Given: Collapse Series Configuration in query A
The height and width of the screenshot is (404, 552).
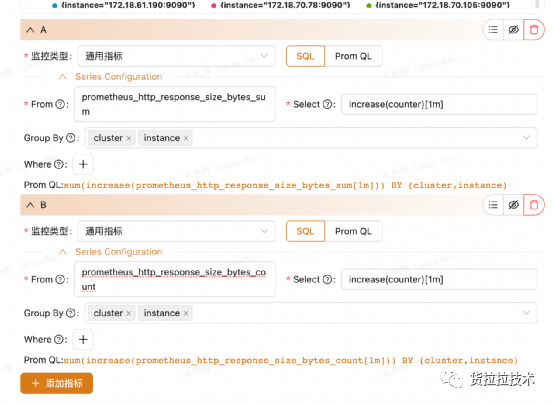Looking at the screenshot, I should coord(63,77).
